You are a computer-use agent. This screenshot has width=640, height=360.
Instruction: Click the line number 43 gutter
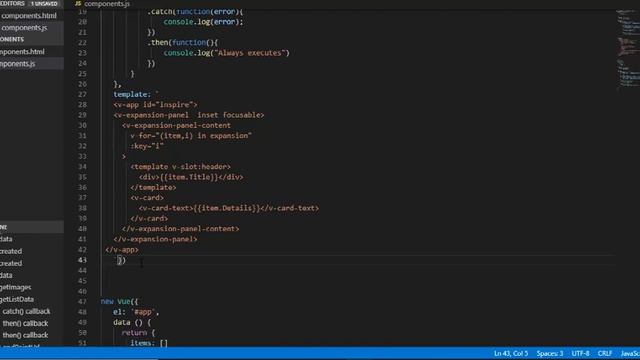[82, 260]
